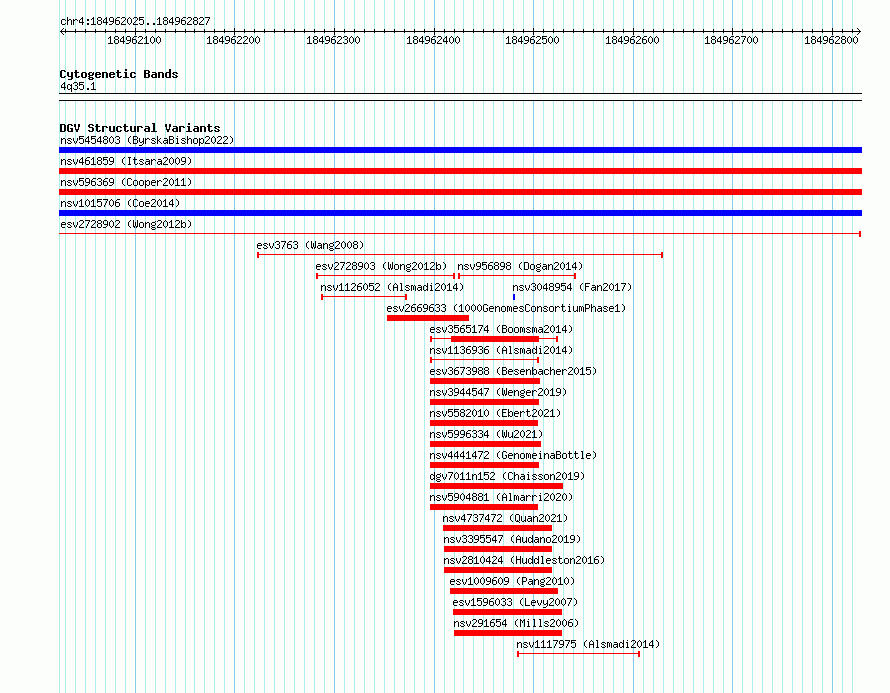This screenshot has height=693, width=890.
Task: Select the esv3763 variant span line
Action: point(460,255)
